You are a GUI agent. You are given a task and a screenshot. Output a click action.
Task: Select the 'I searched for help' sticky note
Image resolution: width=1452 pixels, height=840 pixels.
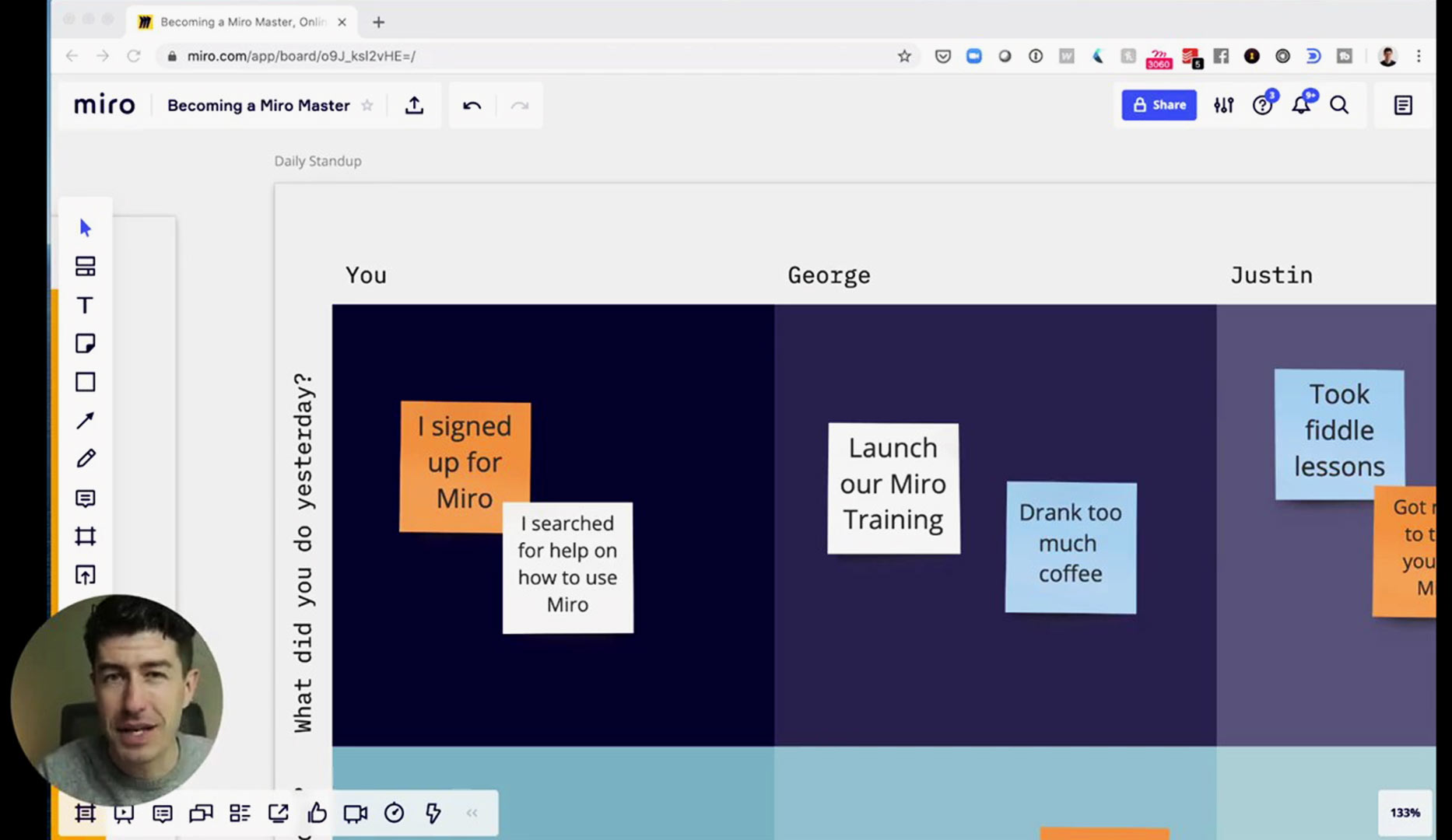point(568,569)
